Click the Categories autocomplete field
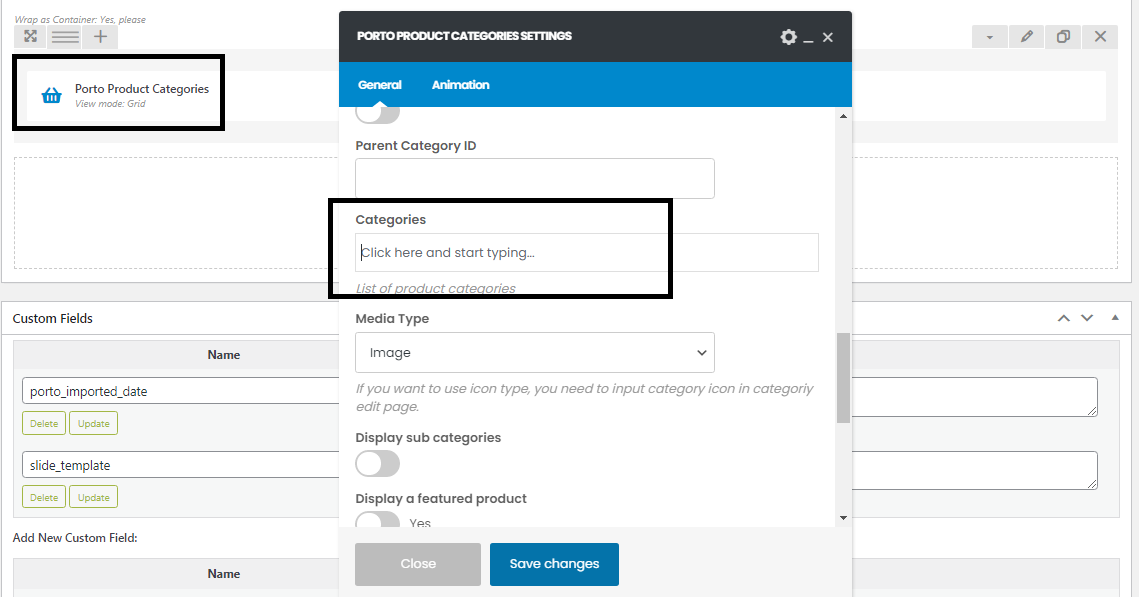Viewport: 1139px width, 597px height. (x=587, y=252)
